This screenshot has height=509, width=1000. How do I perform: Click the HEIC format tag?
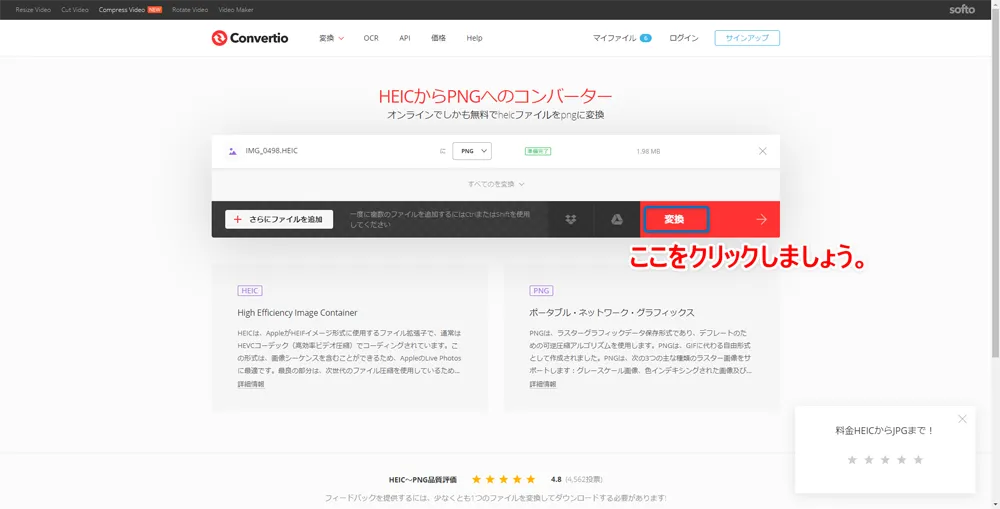[x=250, y=291]
